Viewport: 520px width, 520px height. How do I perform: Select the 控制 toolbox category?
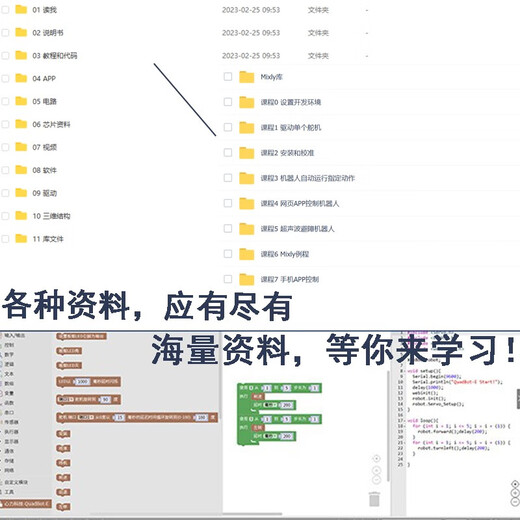pyautogui.click(x=9, y=345)
